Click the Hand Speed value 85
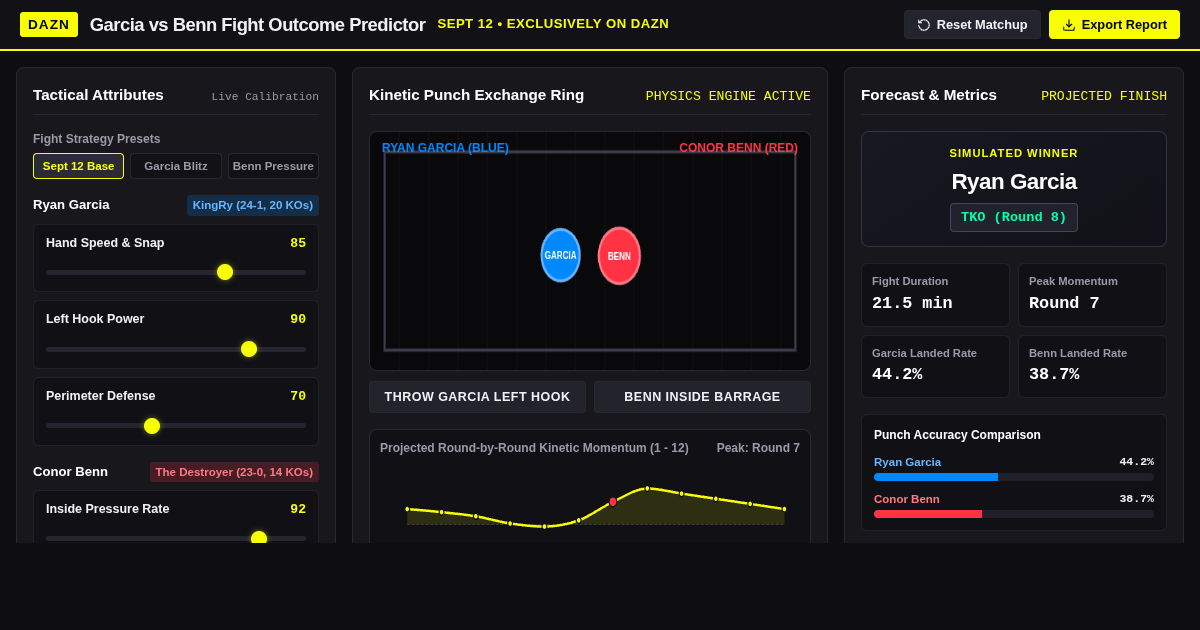Image resolution: width=1200 pixels, height=630 pixels. tap(298, 243)
